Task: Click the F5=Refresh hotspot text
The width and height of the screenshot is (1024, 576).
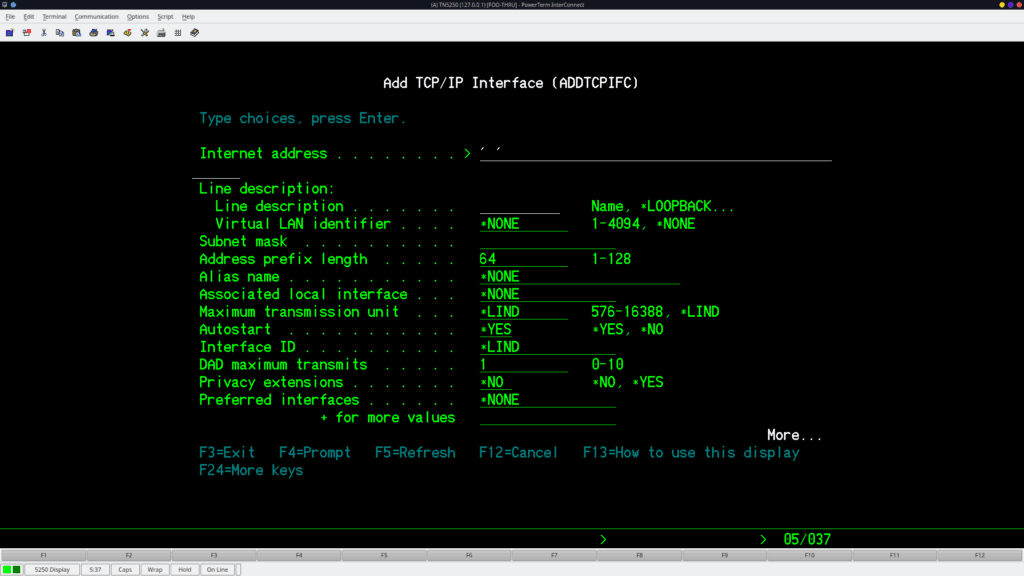Action: click(415, 453)
